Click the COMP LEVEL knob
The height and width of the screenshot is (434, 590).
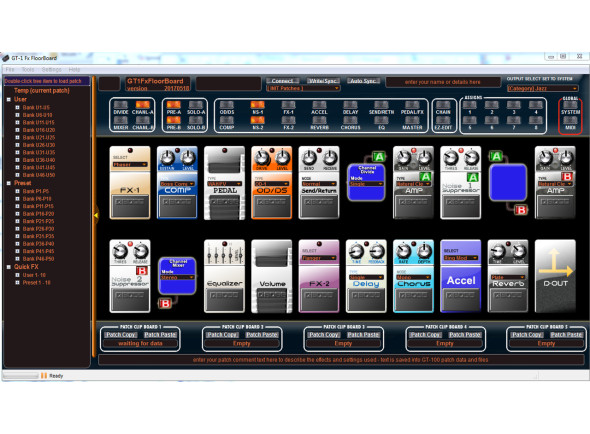pos(188,157)
